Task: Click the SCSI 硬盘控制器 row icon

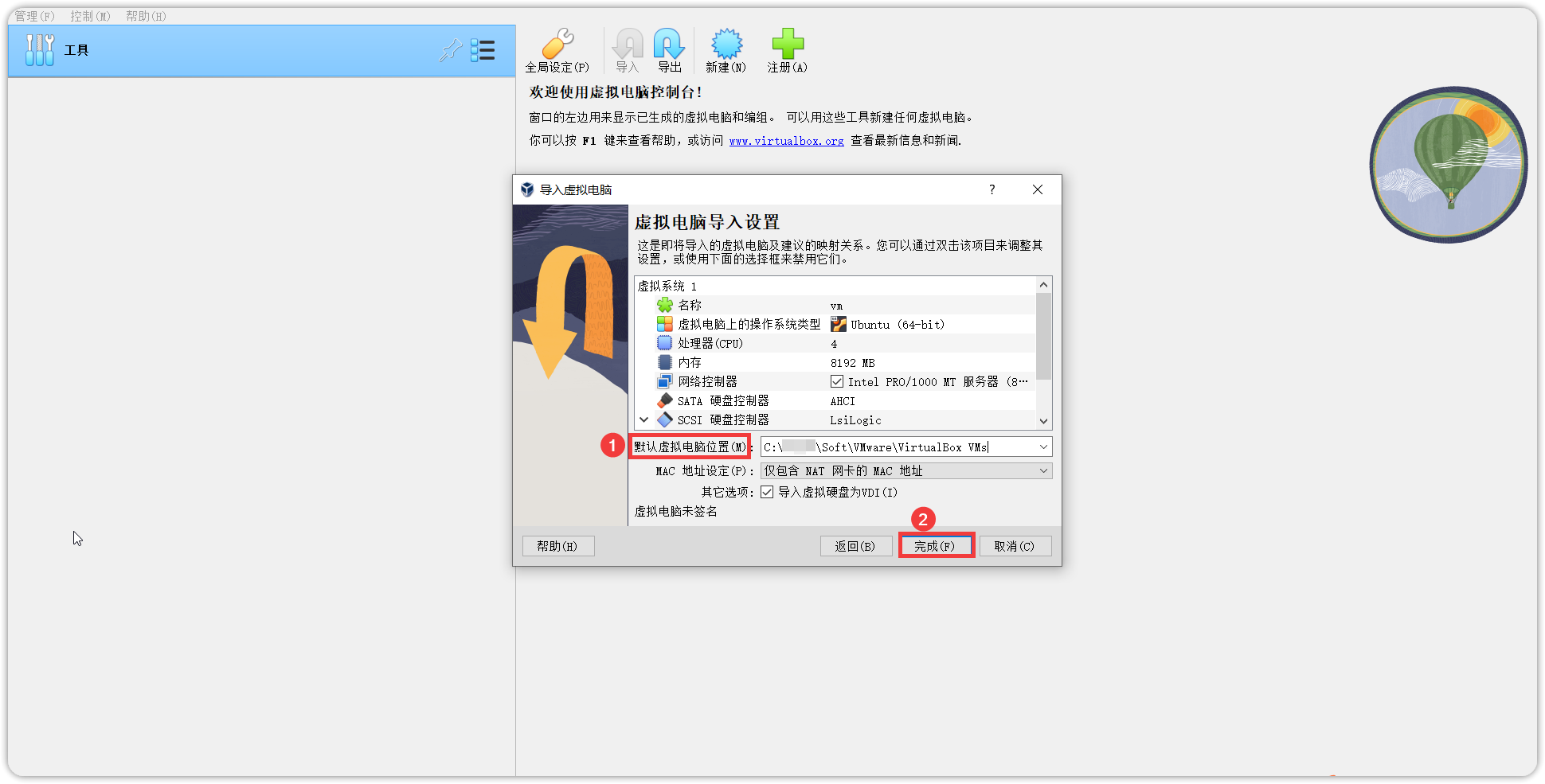Action: (x=665, y=419)
